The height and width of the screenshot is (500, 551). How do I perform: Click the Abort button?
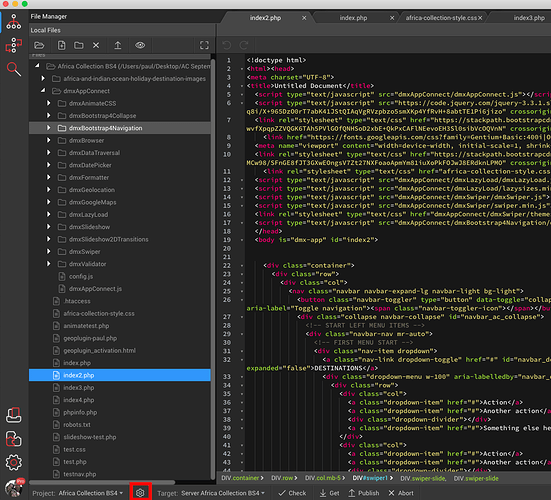click(x=401, y=493)
